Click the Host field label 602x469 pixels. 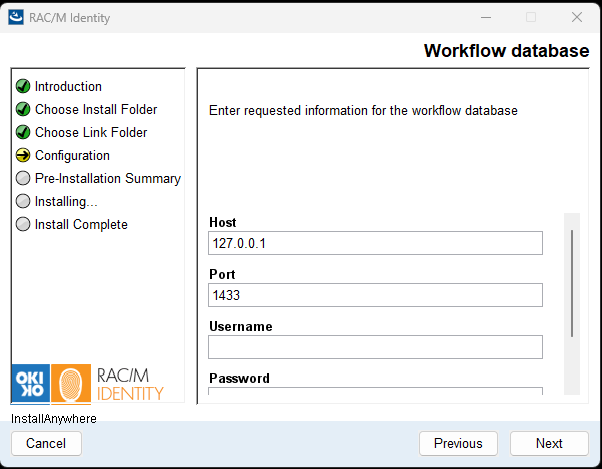pyautogui.click(x=223, y=222)
